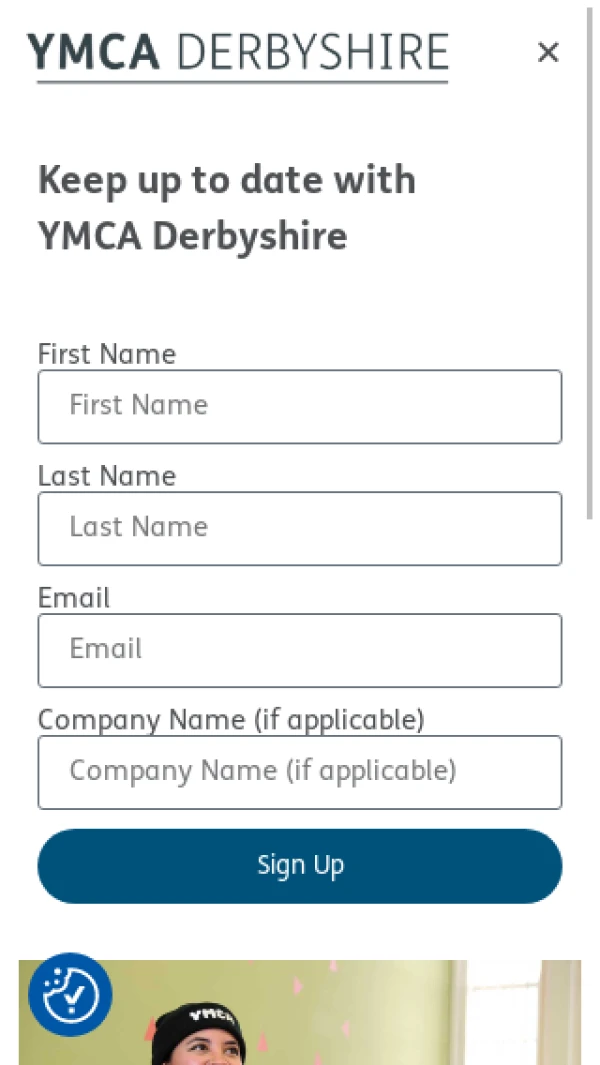Image resolution: width=600 pixels, height=1065 pixels.
Task: Click the bright window in the photo
Action: pyautogui.click(x=505, y=1010)
